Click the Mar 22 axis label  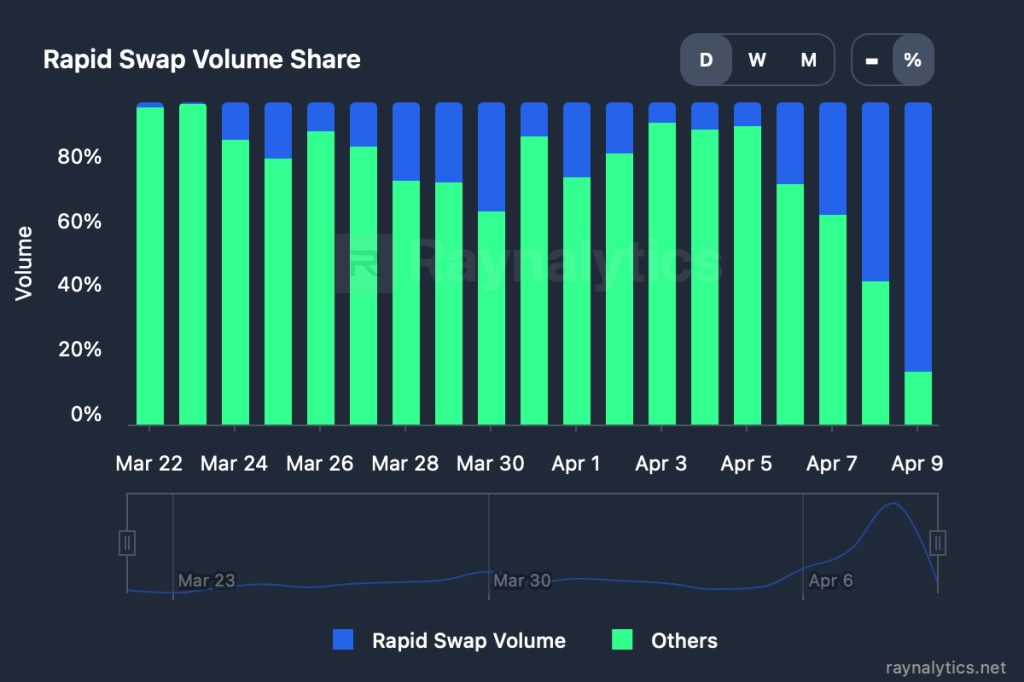[x=148, y=463]
